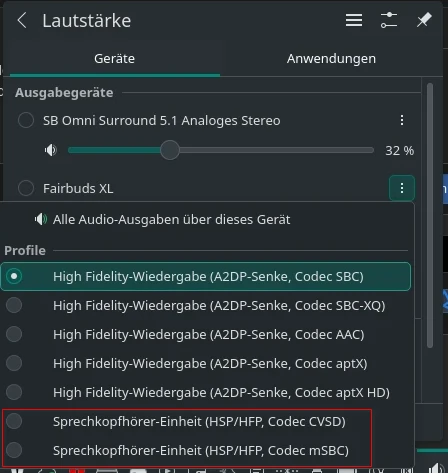Choose the A2DP Codec aptX HD profile
The height and width of the screenshot is (473, 448).
coord(206,392)
